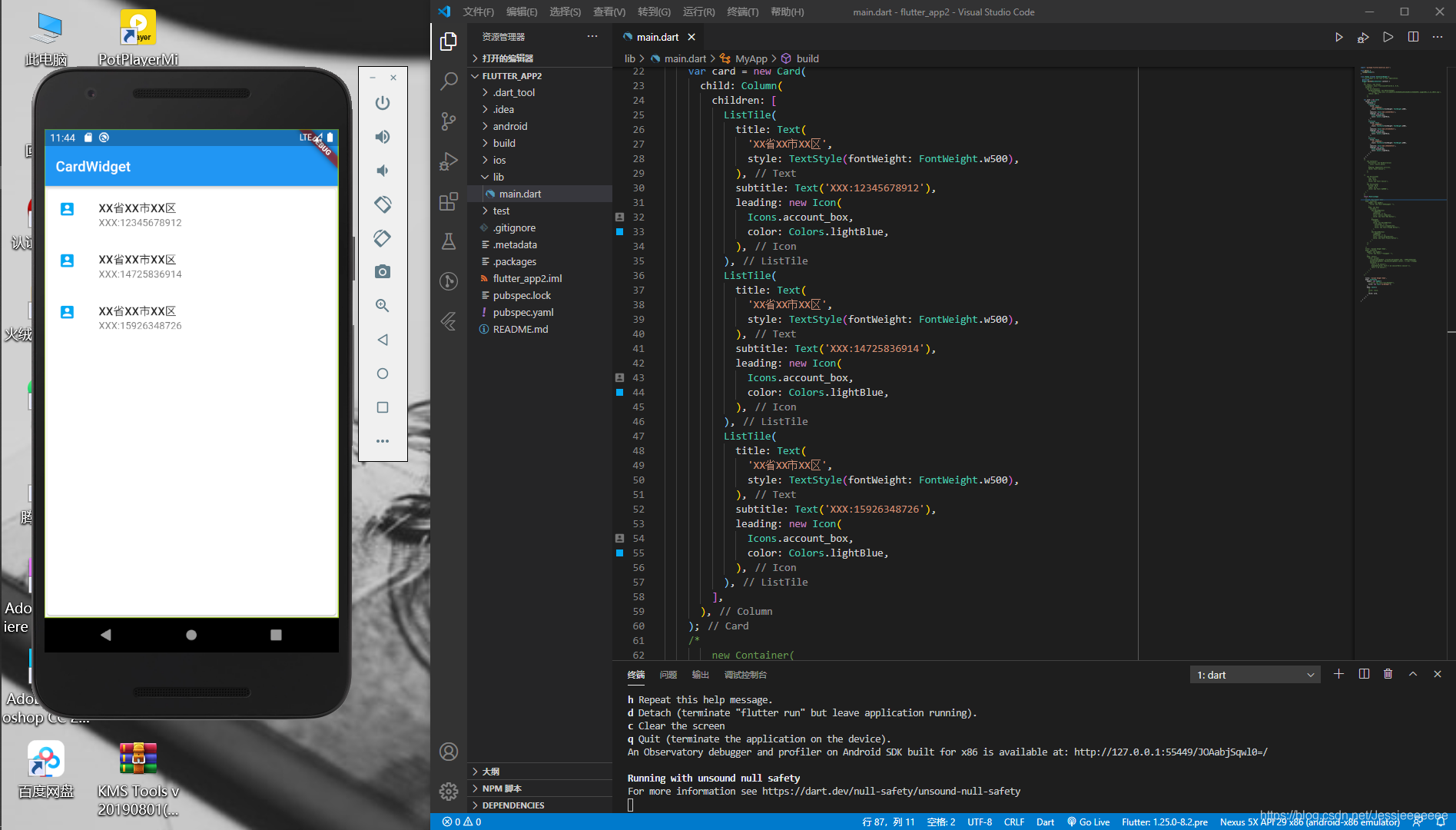Open the Flutter activity bar icon
The width and height of the screenshot is (1456, 830).
[449, 321]
